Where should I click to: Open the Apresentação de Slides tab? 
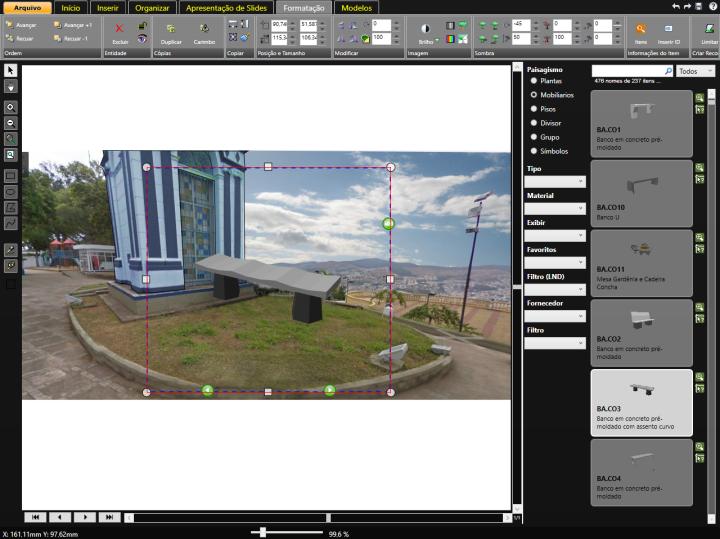[226, 8]
